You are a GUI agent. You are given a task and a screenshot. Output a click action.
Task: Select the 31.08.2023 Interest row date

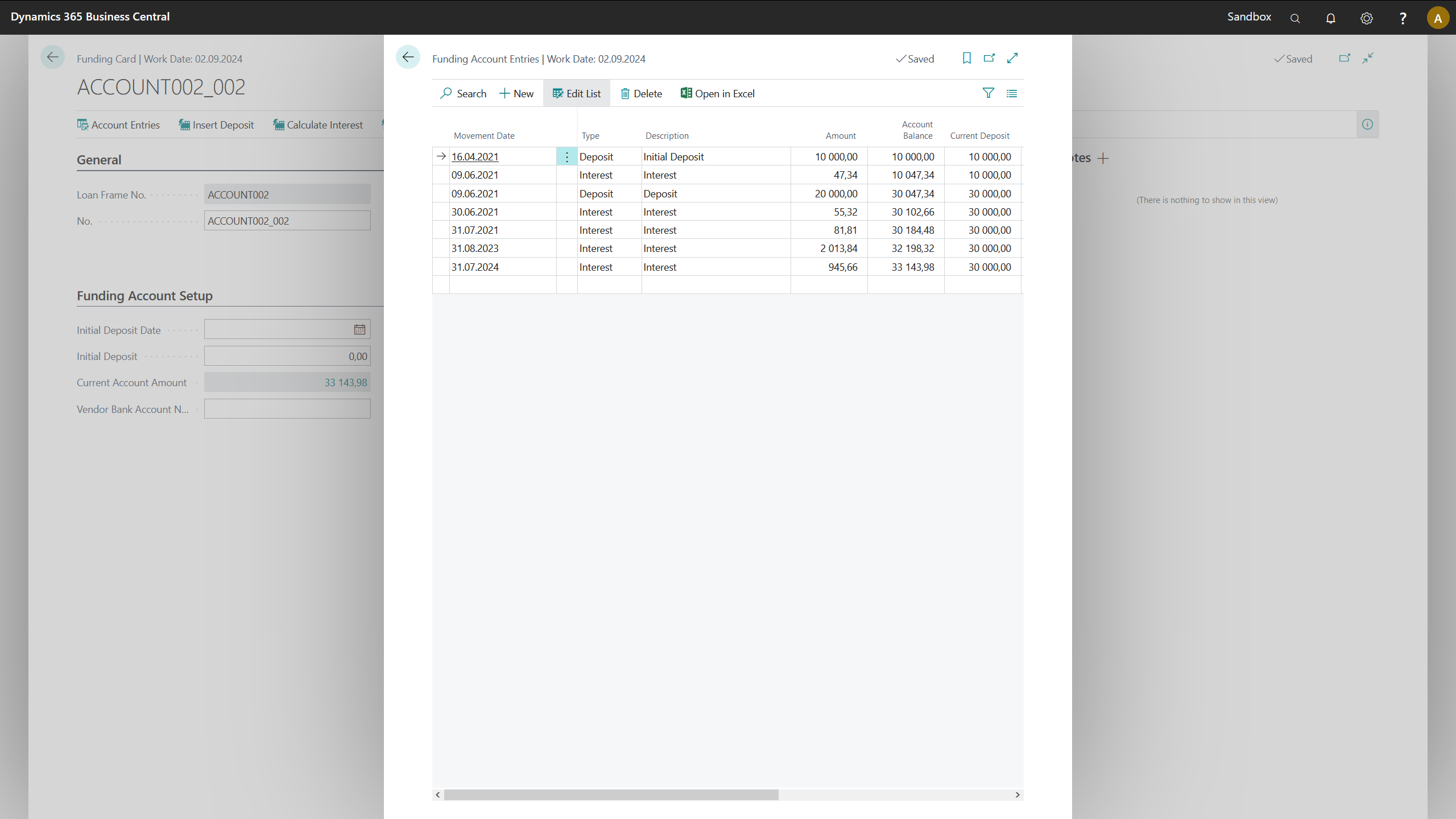point(503,248)
